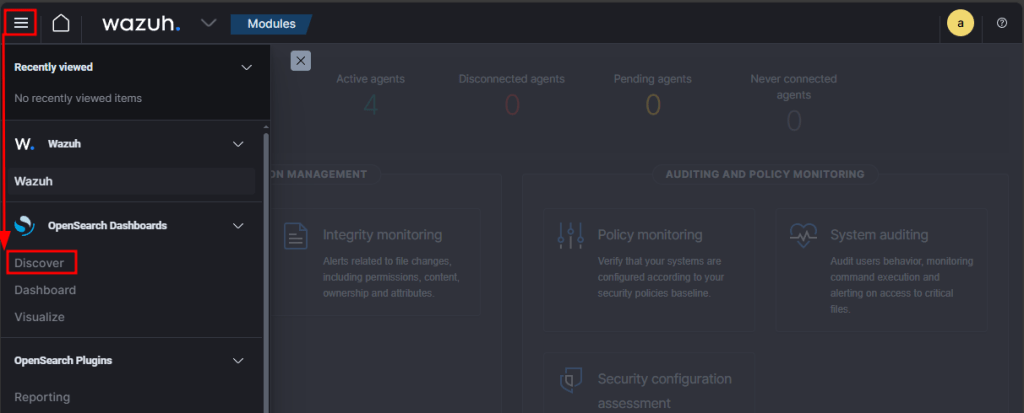The width and height of the screenshot is (1024, 413).
Task: Click the System auditing heartbeat icon
Action: coord(803,236)
